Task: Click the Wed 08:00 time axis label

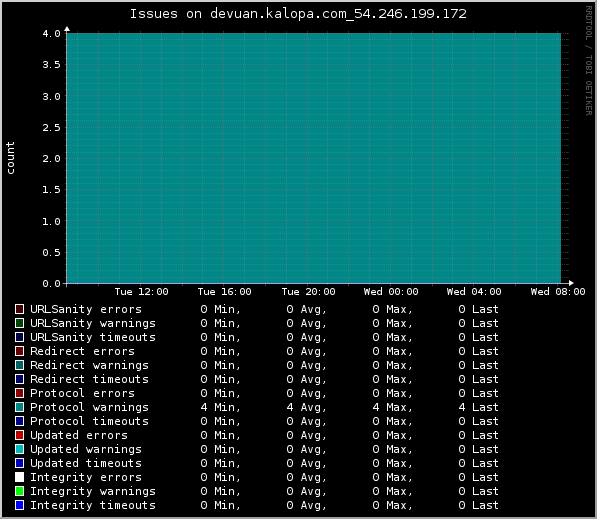Action: pos(558,292)
